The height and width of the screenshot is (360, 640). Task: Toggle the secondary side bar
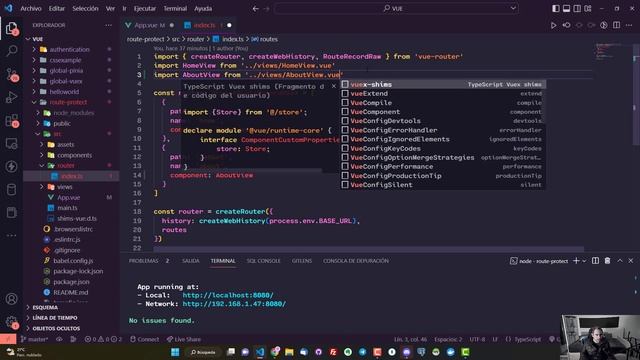pyautogui.click(x=577, y=8)
